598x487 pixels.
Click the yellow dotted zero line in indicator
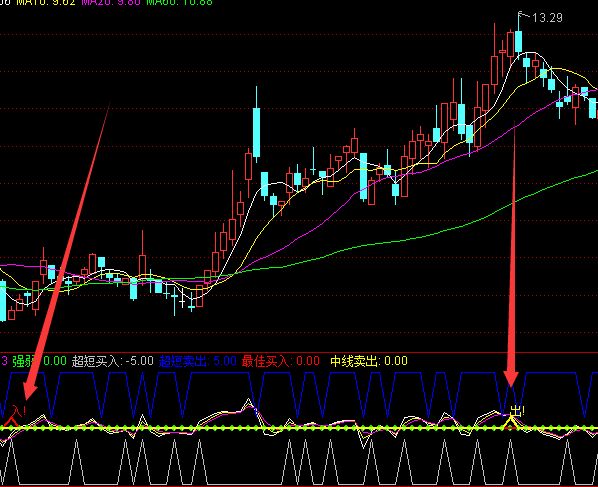point(299,429)
